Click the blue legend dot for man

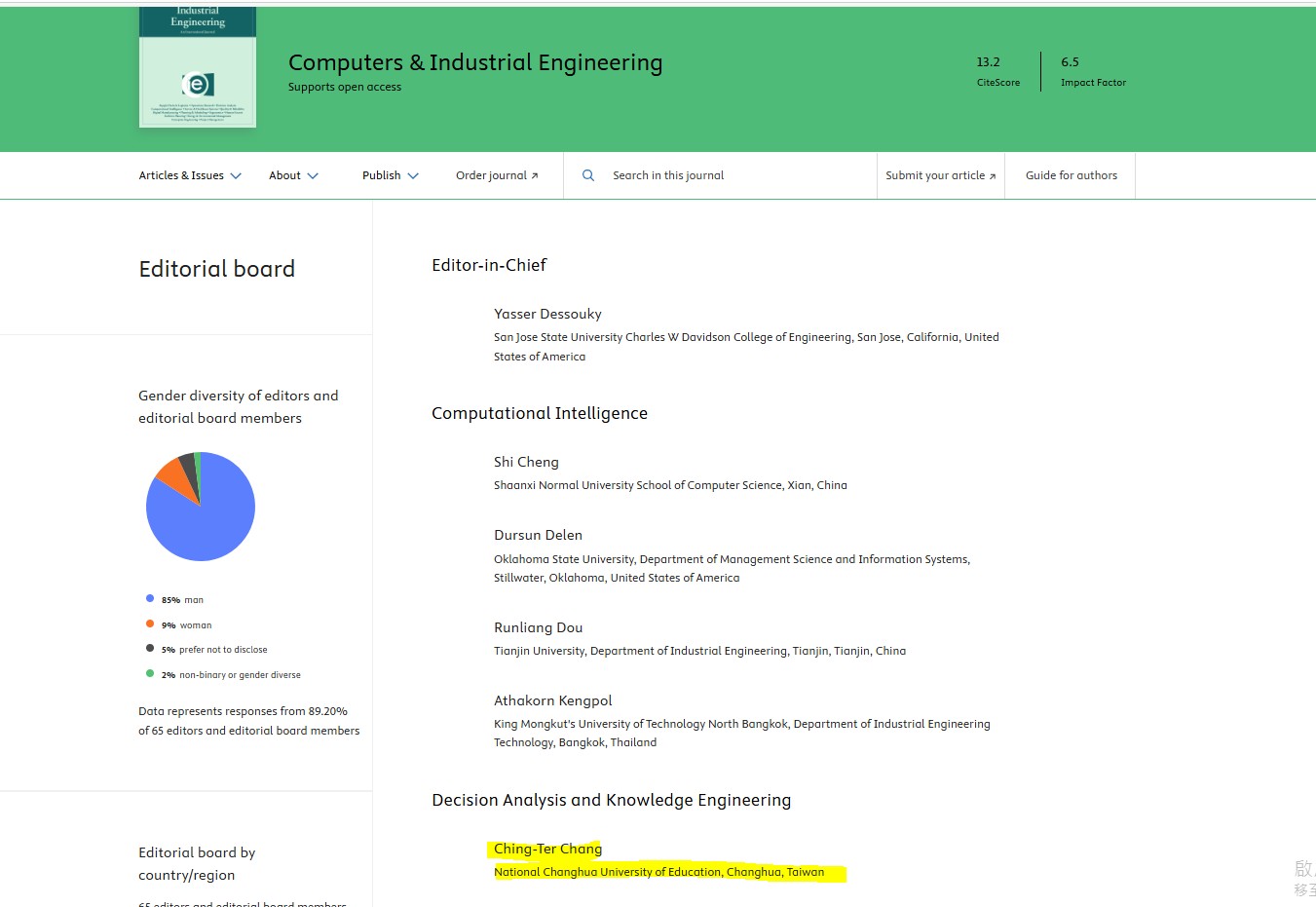[x=150, y=598]
